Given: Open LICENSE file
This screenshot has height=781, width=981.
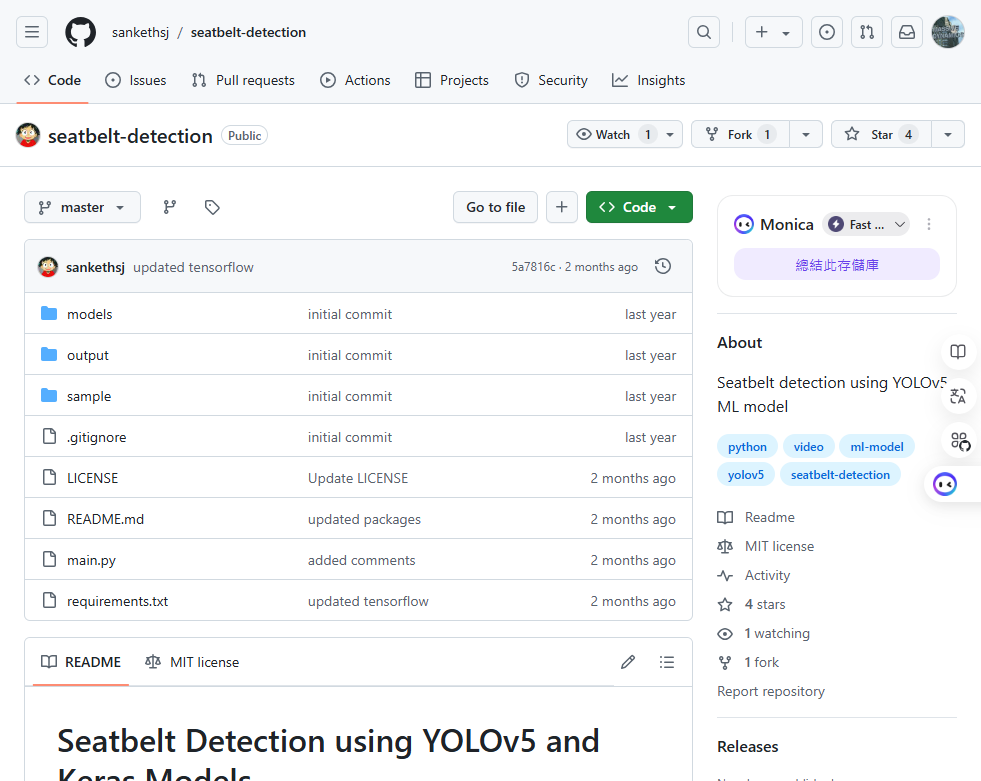Looking at the screenshot, I should [x=92, y=478].
